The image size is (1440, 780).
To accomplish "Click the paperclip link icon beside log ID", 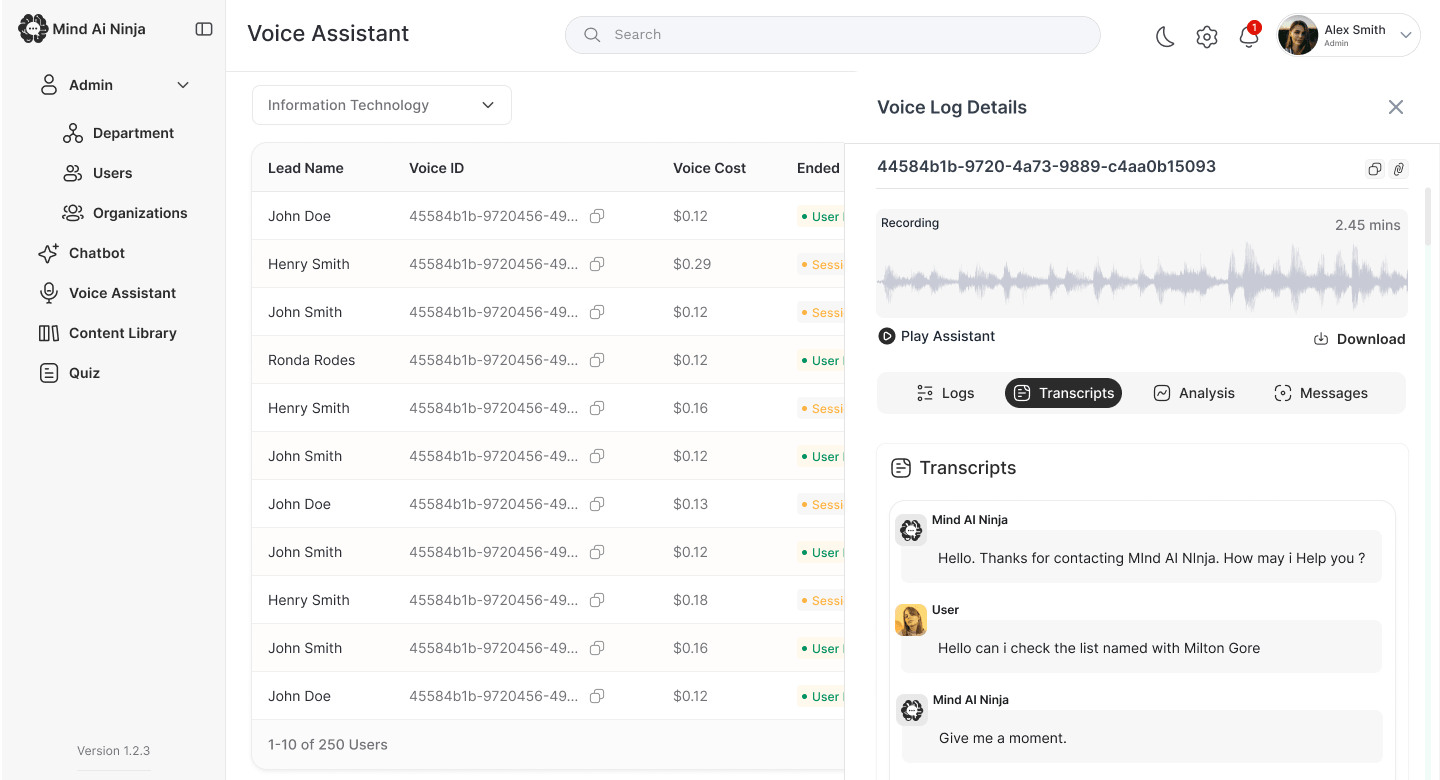I will 1399,169.
